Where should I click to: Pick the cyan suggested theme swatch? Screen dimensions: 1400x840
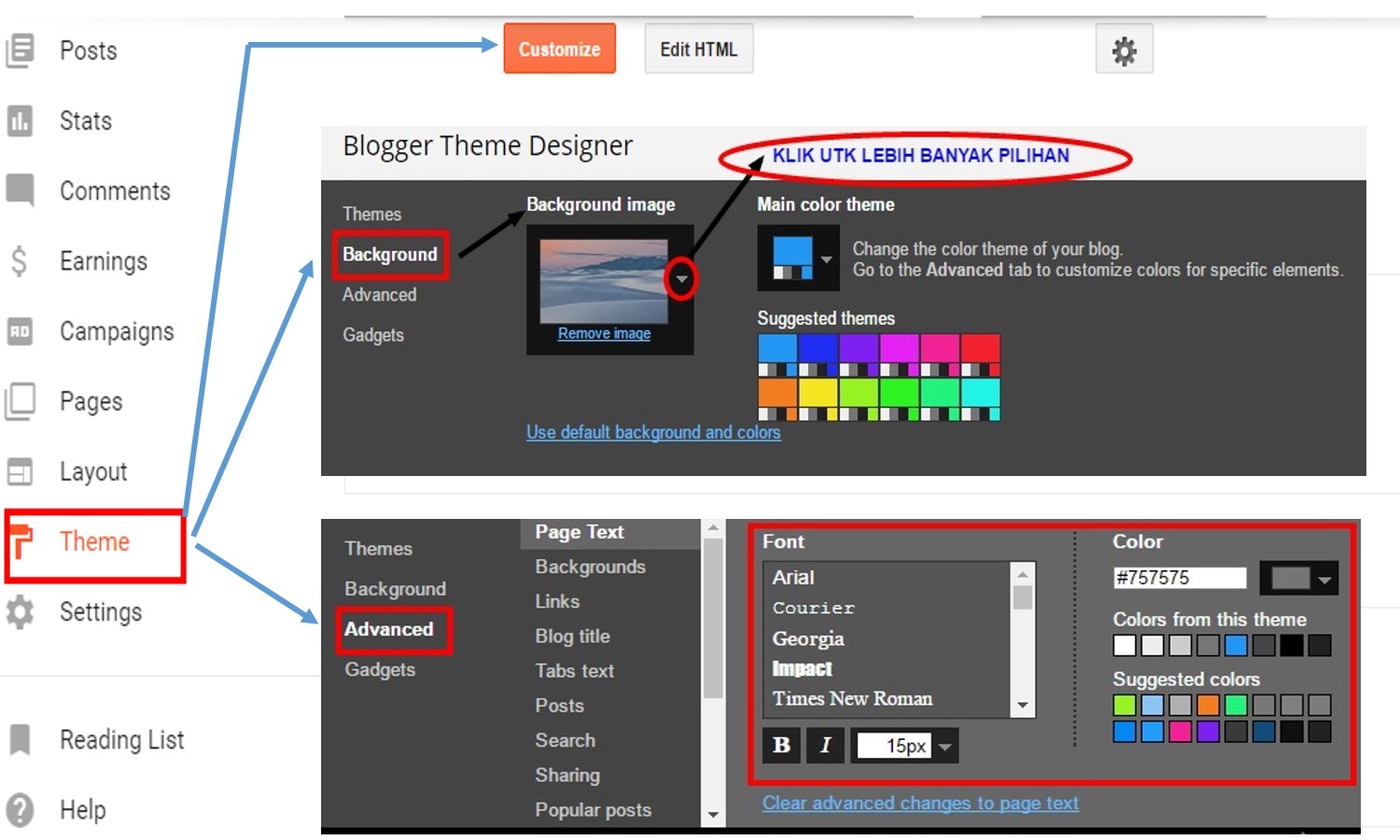point(981,399)
